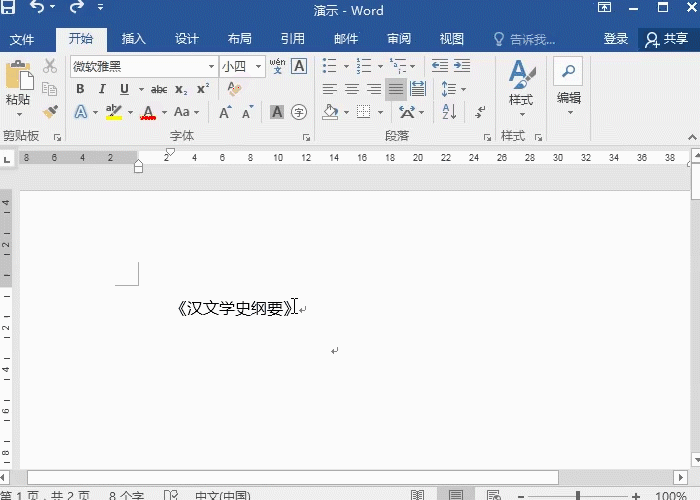Open the 文件 File tab
Screen dimensions: 700x500
click(22, 39)
